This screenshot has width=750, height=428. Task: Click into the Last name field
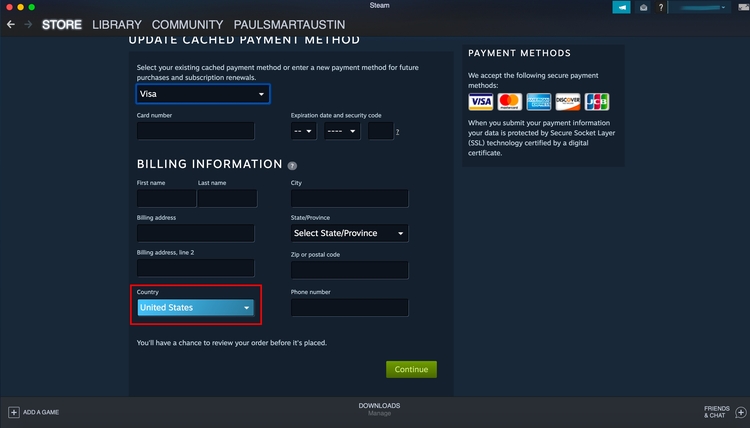click(228, 198)
